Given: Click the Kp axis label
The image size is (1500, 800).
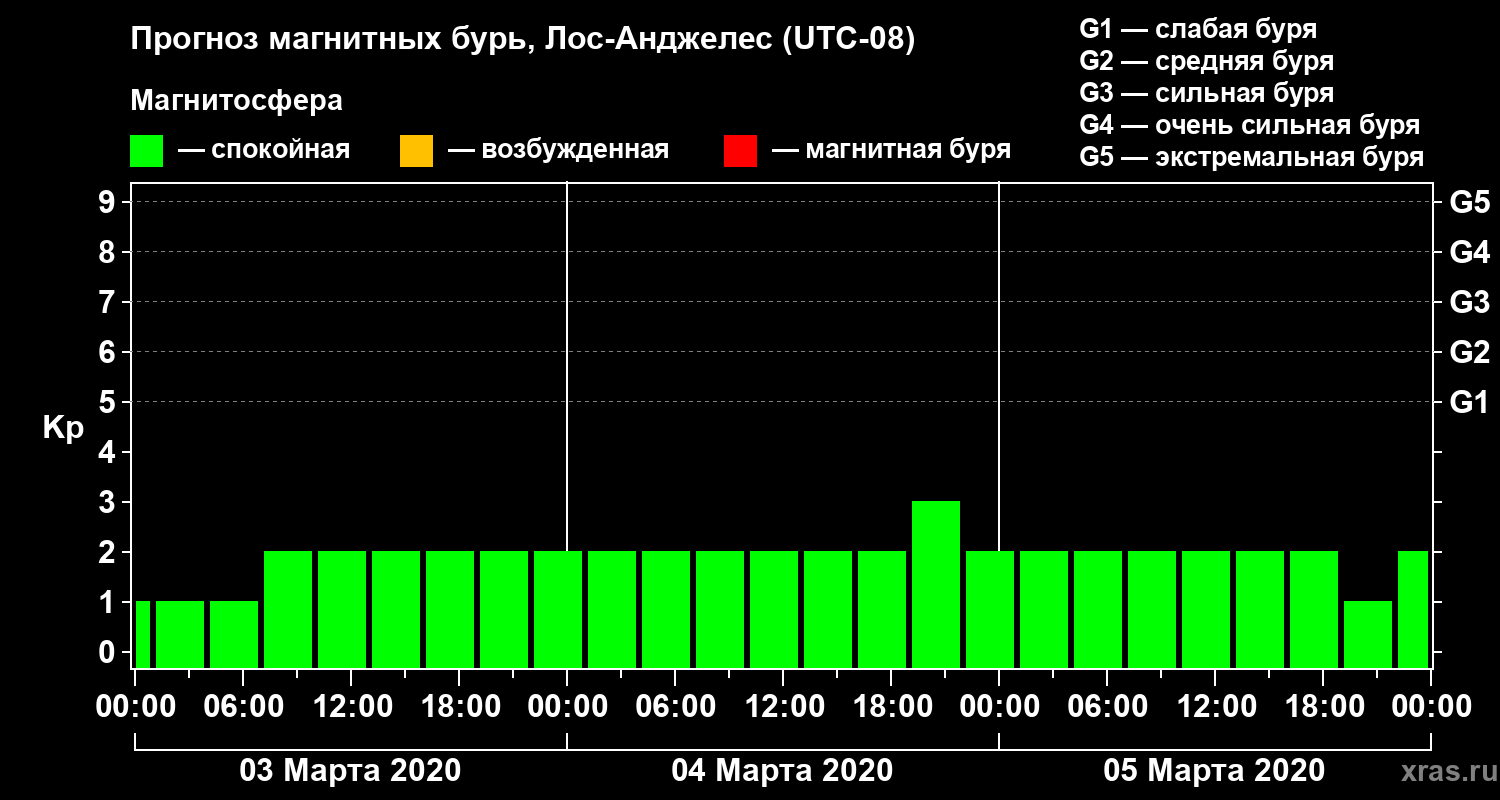Looking at the screenshot, I should (x=63, y=428).
